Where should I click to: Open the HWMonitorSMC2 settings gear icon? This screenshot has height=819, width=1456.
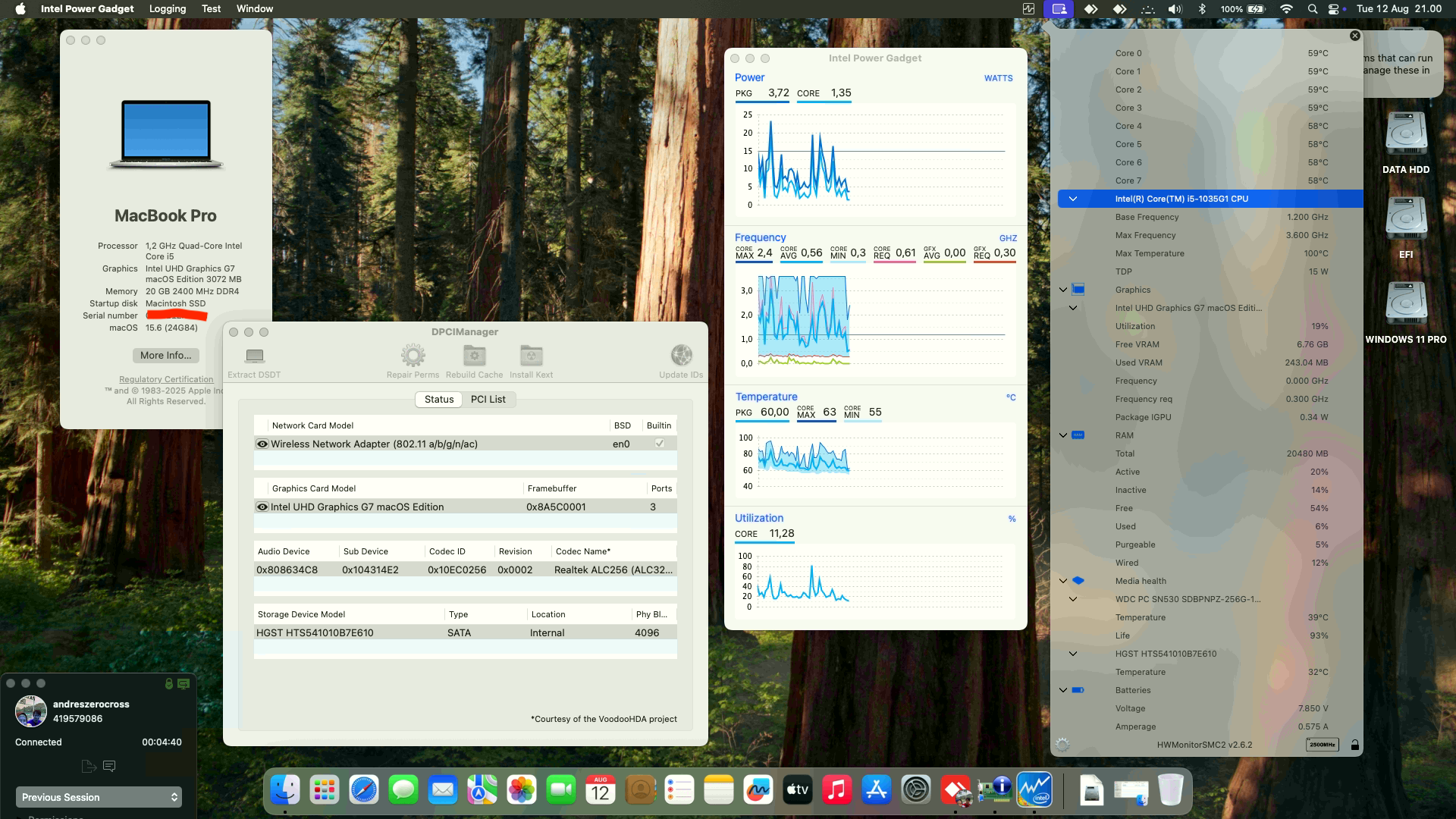[1062, 745]
